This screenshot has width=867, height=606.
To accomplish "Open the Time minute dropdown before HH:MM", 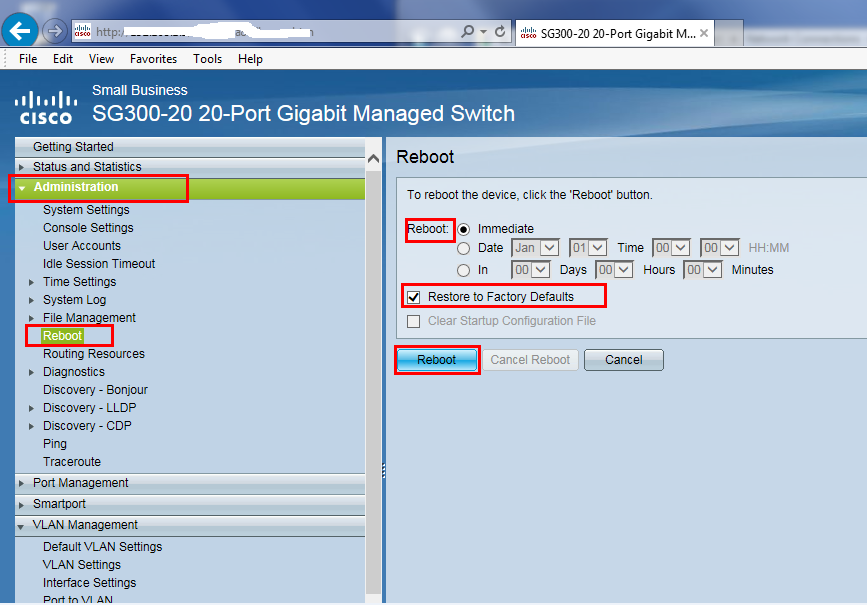I will [719, 248].
